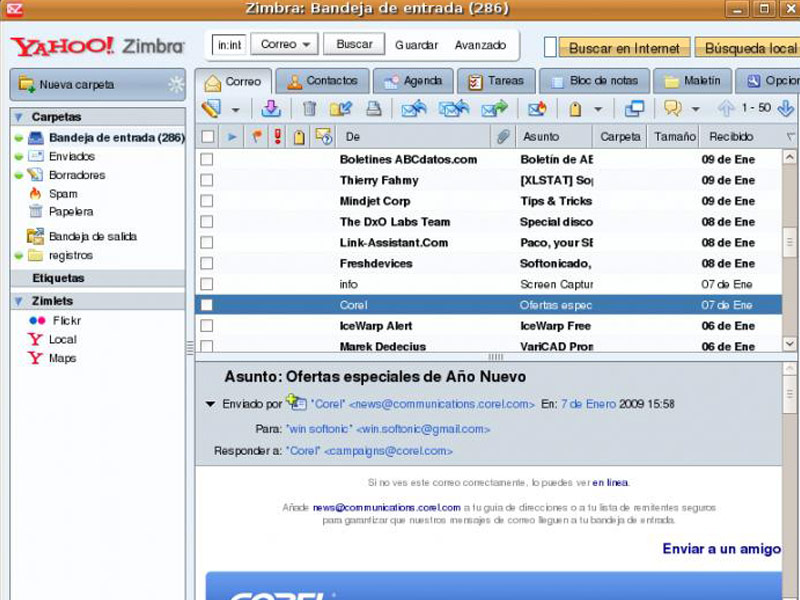
Task: Click the red exclamation priority column header
Action: pyautogui.click(x=278, y=137)
